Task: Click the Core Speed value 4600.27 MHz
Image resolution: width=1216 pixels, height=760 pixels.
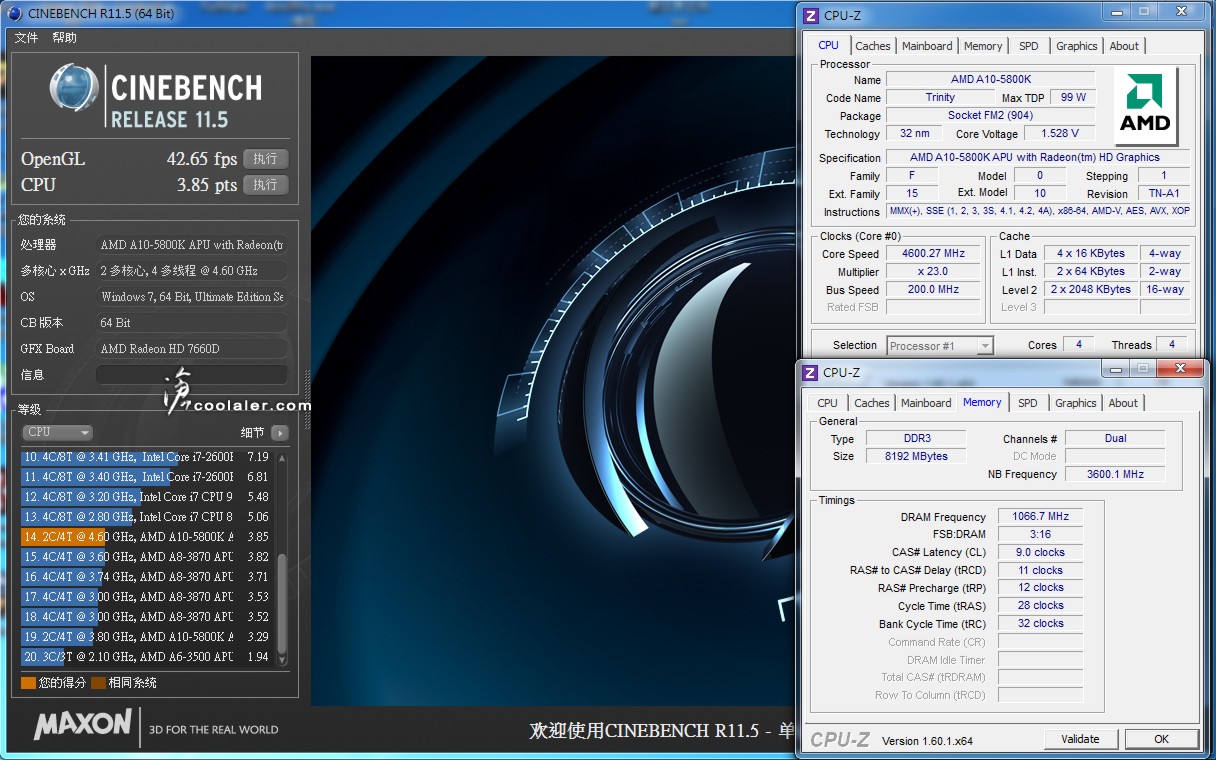Action: pos(933,254)
